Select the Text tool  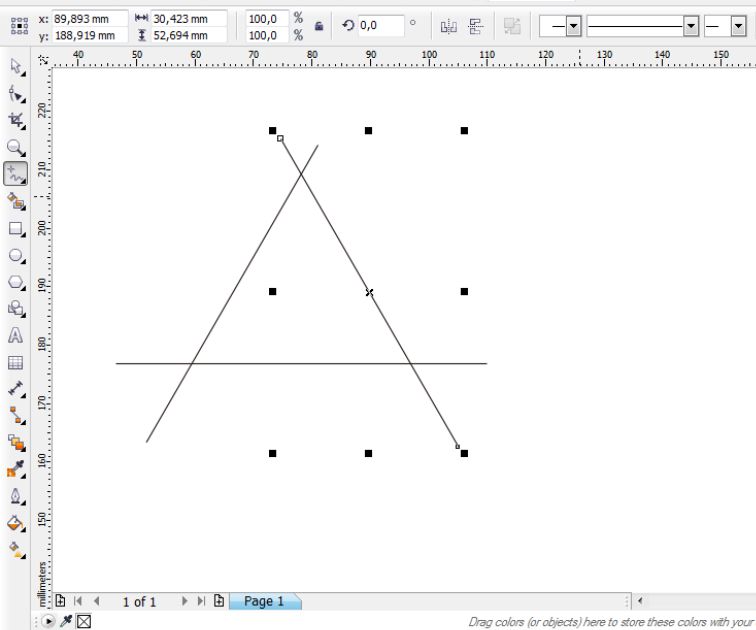tap(16, 335)
